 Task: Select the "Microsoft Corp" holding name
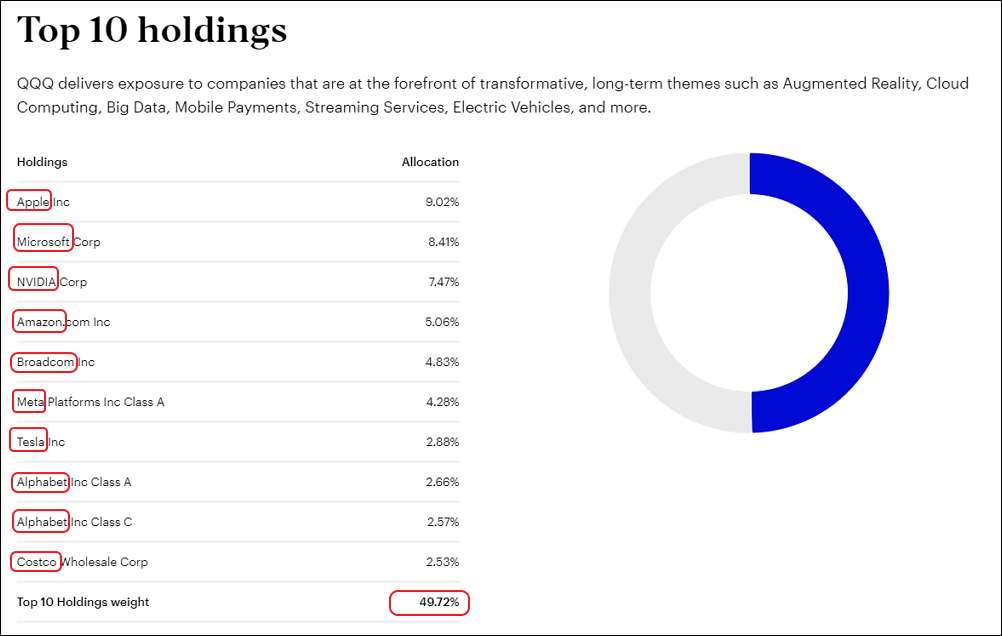coord(58,242)
